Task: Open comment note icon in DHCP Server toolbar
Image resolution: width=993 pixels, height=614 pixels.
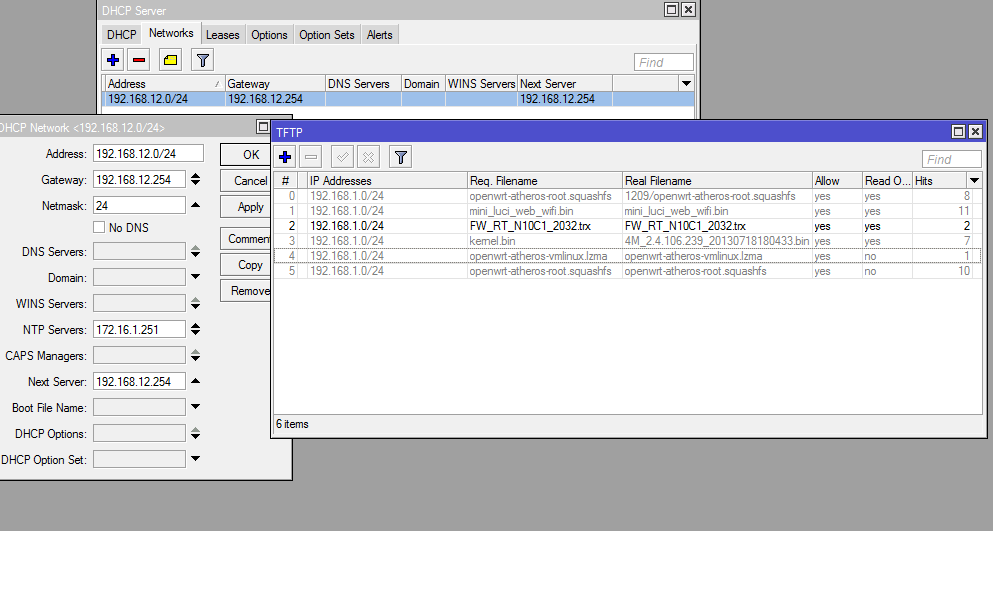Action: point(170,60)
